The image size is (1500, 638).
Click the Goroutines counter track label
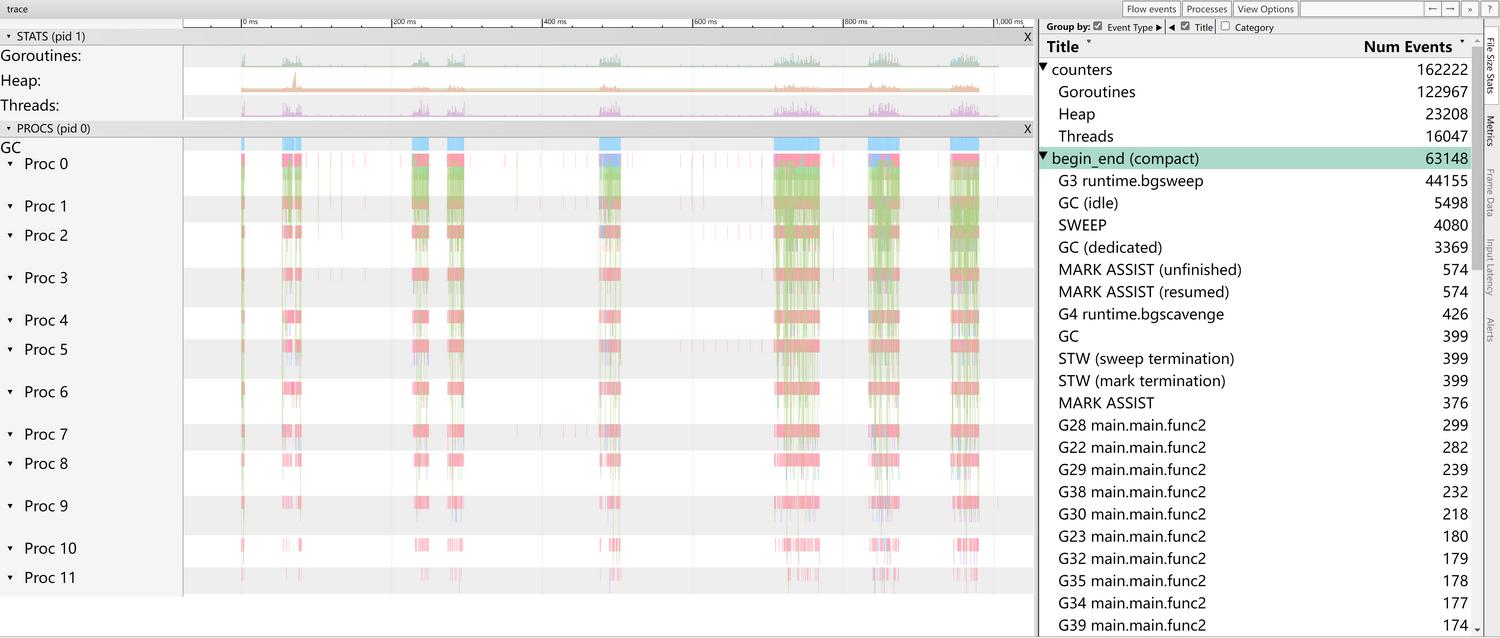click(41, 56)
